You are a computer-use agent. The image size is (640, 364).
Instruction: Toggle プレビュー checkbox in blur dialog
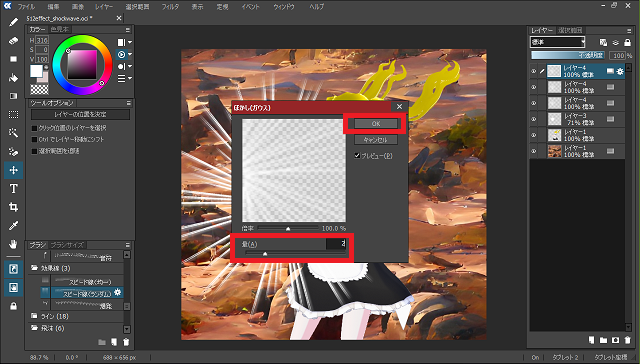pyautogui.click(x=357, y=155)
